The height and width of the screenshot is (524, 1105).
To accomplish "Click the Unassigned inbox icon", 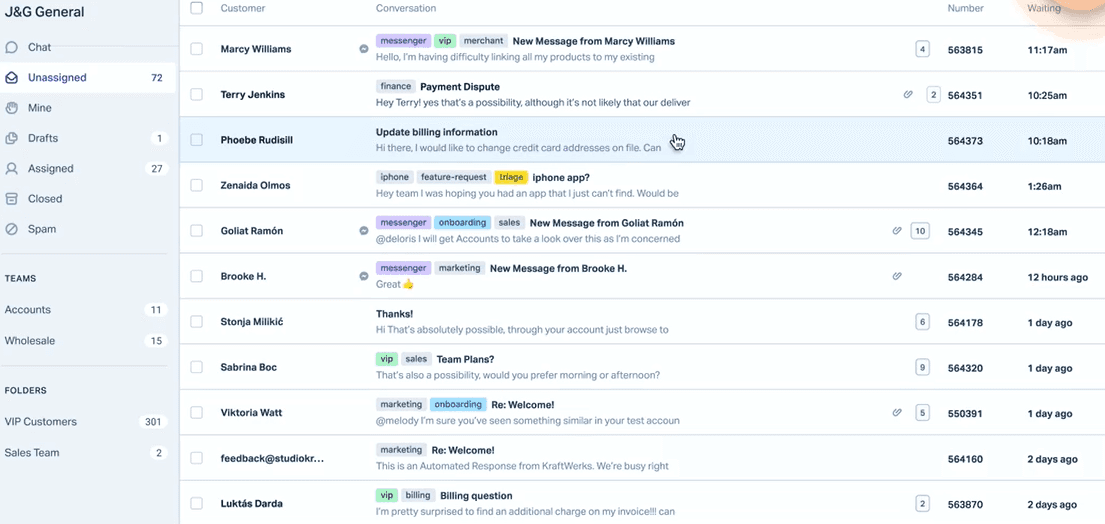I will 11,78.
